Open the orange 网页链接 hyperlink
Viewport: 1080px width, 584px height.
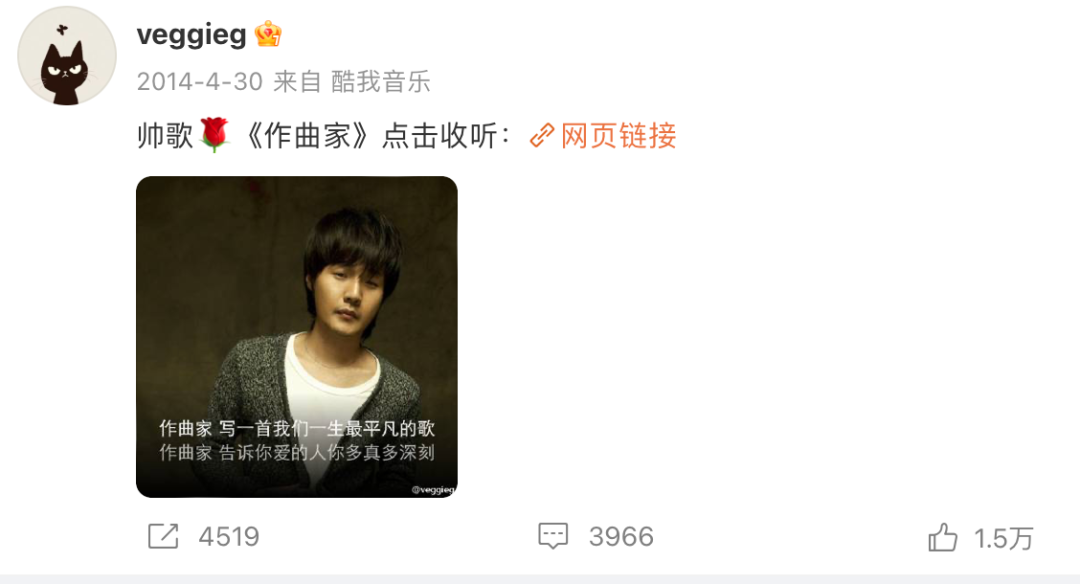(619, 136)
